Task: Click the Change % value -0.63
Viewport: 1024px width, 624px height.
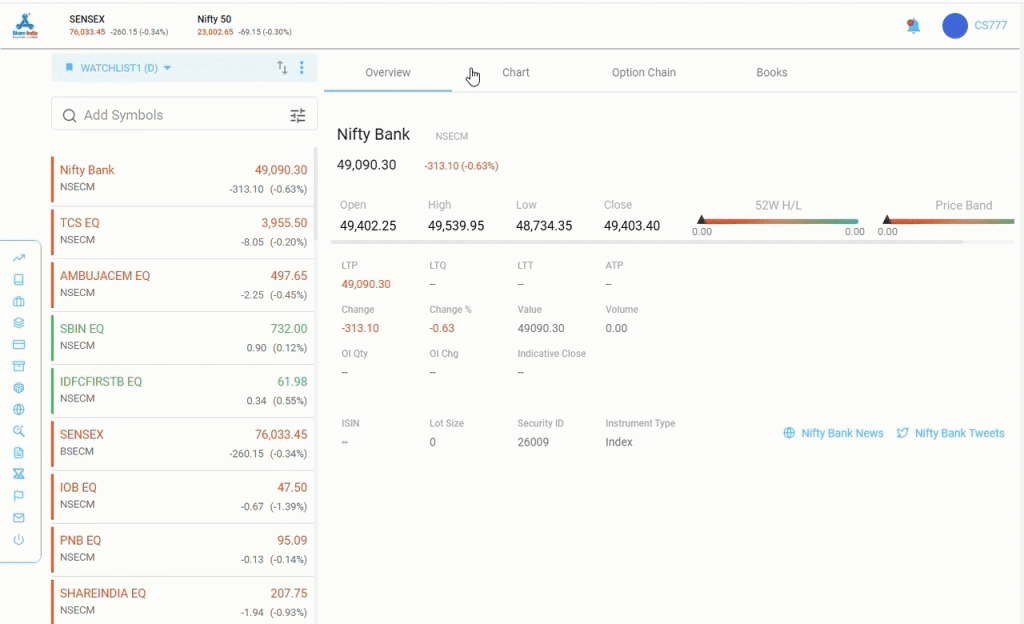Action: point(441,328)
